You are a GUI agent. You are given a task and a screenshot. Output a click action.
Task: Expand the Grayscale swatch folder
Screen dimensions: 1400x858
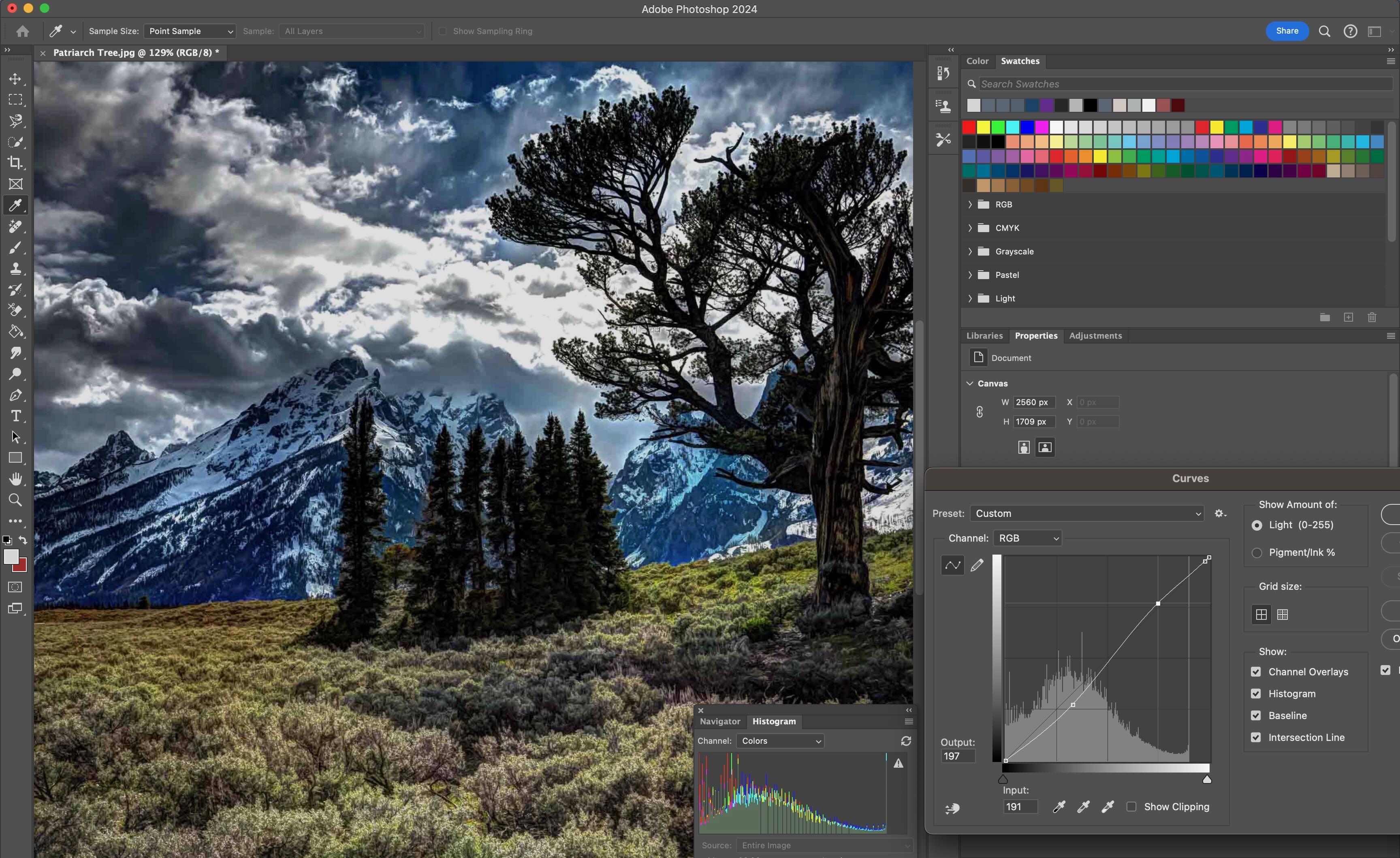(x=970, y=251)
